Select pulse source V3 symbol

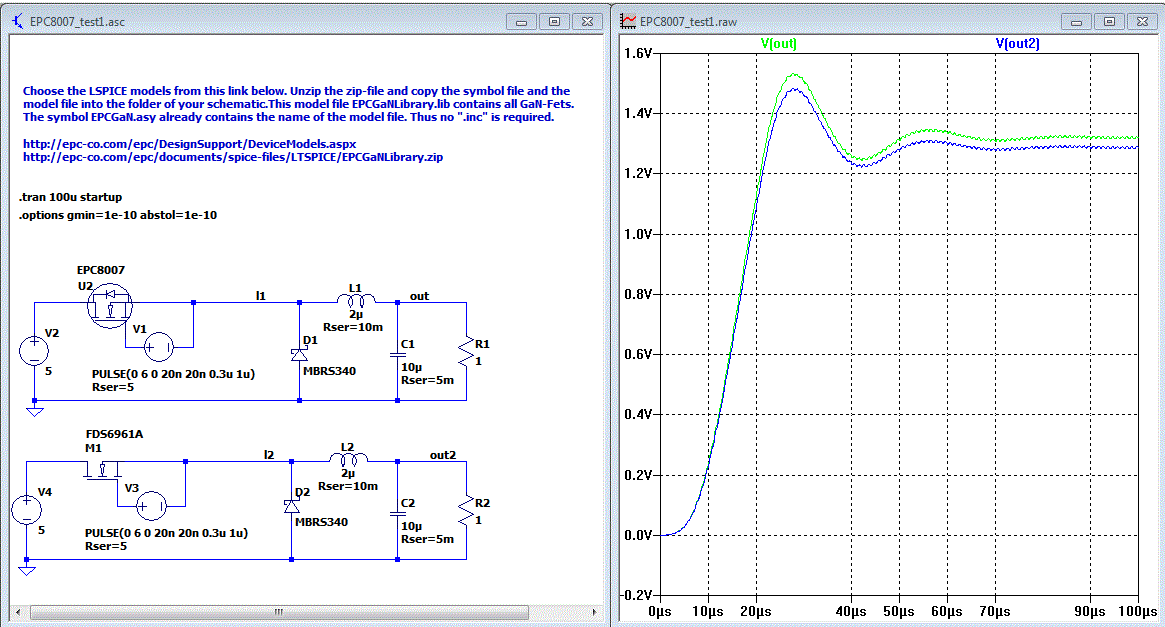point(152,506)
